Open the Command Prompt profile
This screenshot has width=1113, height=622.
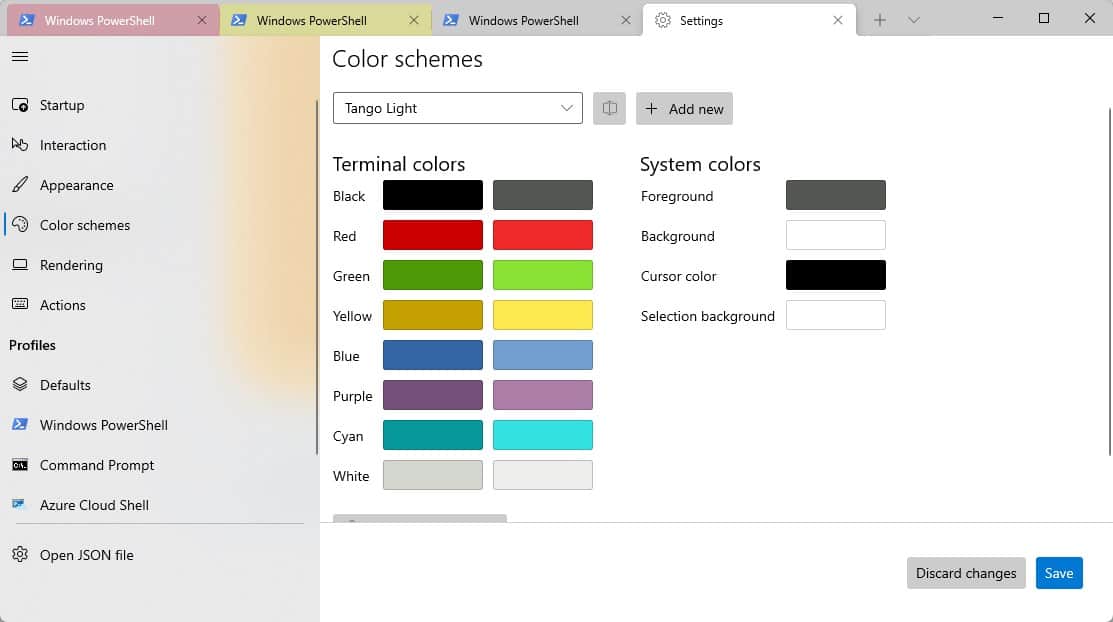coord(97,465)
